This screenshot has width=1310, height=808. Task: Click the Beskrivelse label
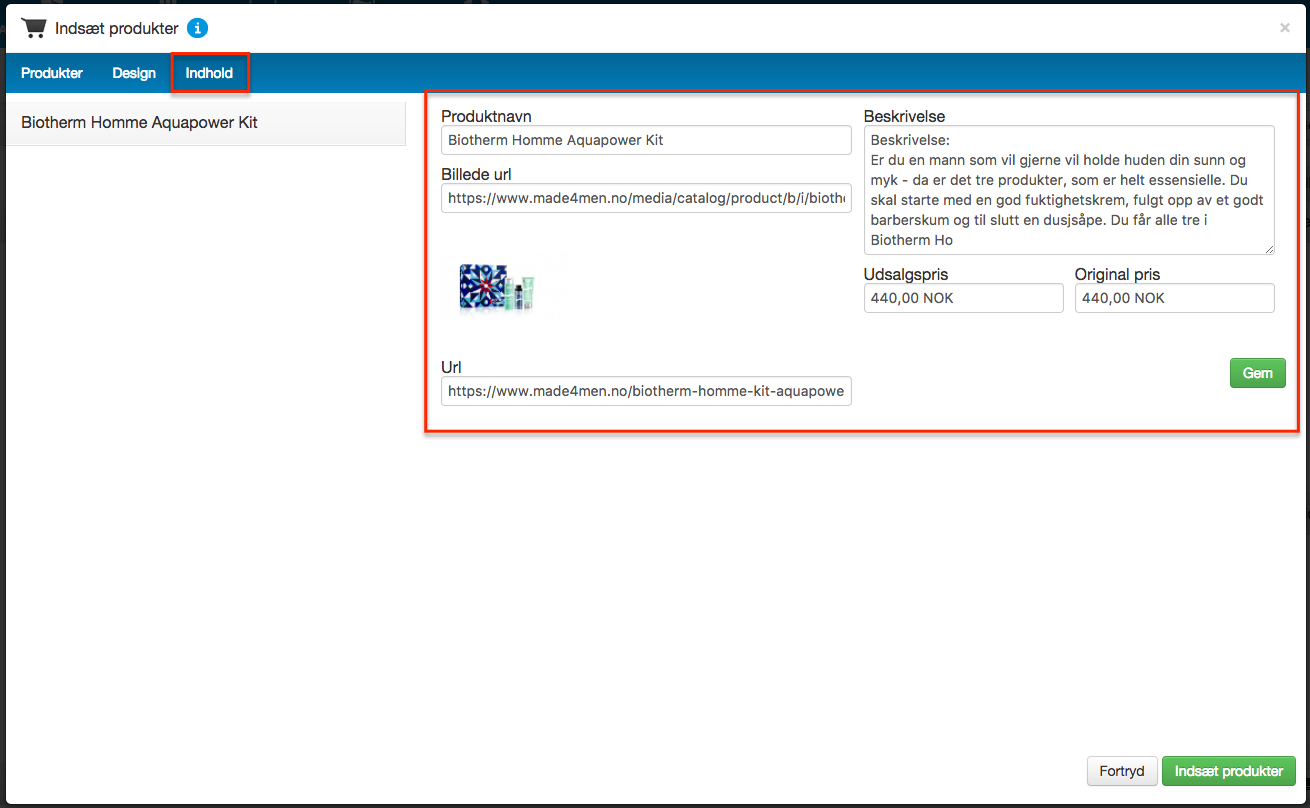pos(904,116)
